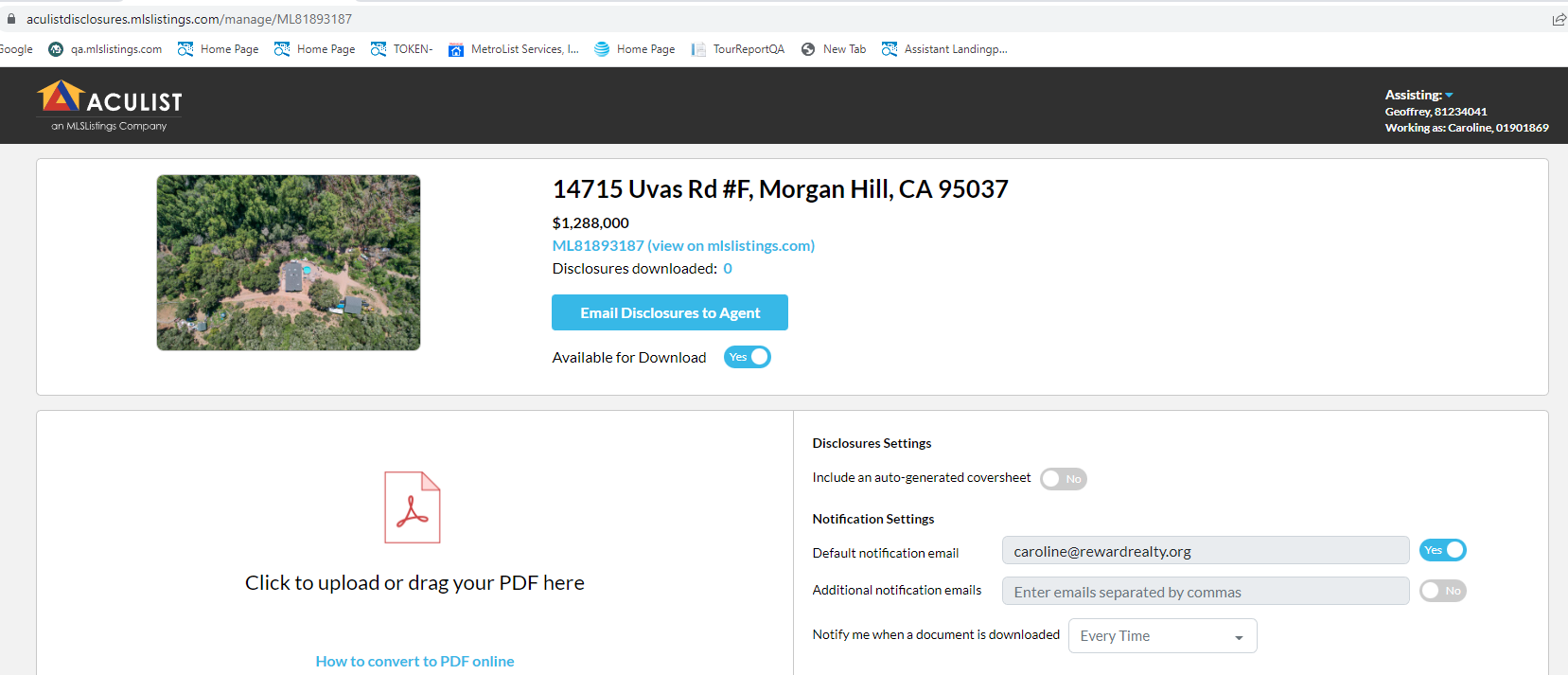Enable additional notification emails toggle

tap(1443, 591)
